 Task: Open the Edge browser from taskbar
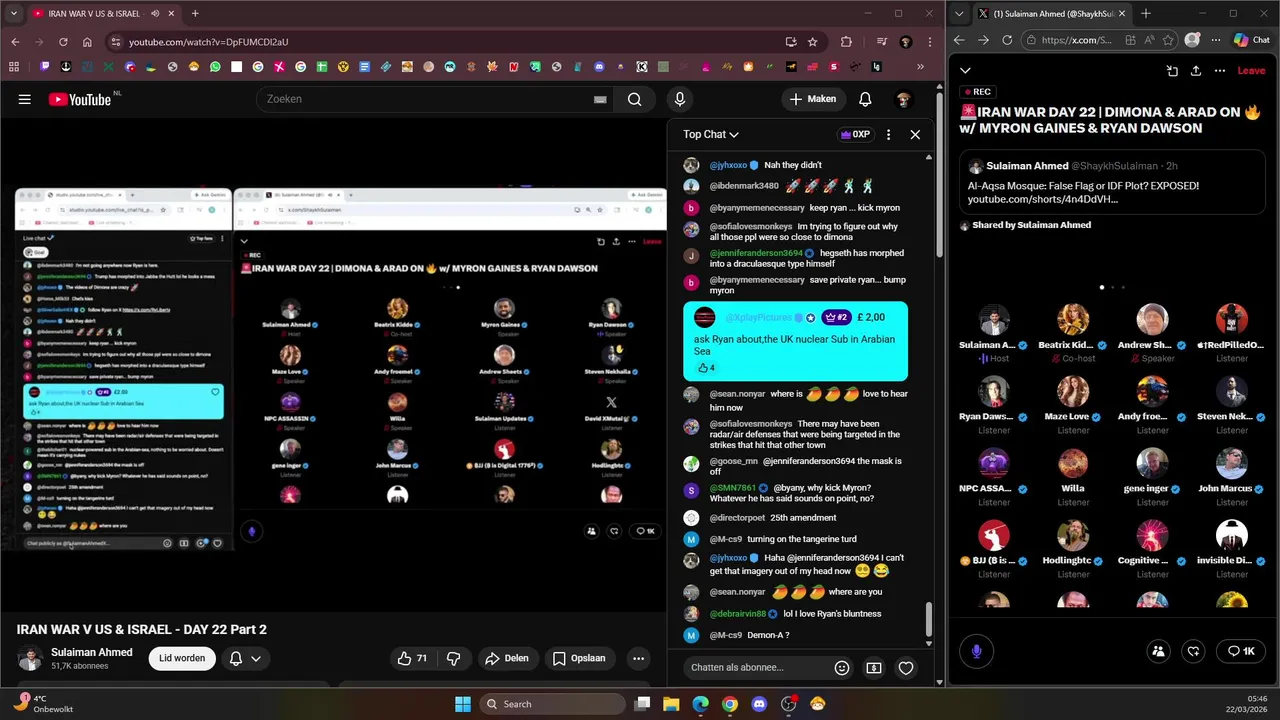click(x=700, y=704)
